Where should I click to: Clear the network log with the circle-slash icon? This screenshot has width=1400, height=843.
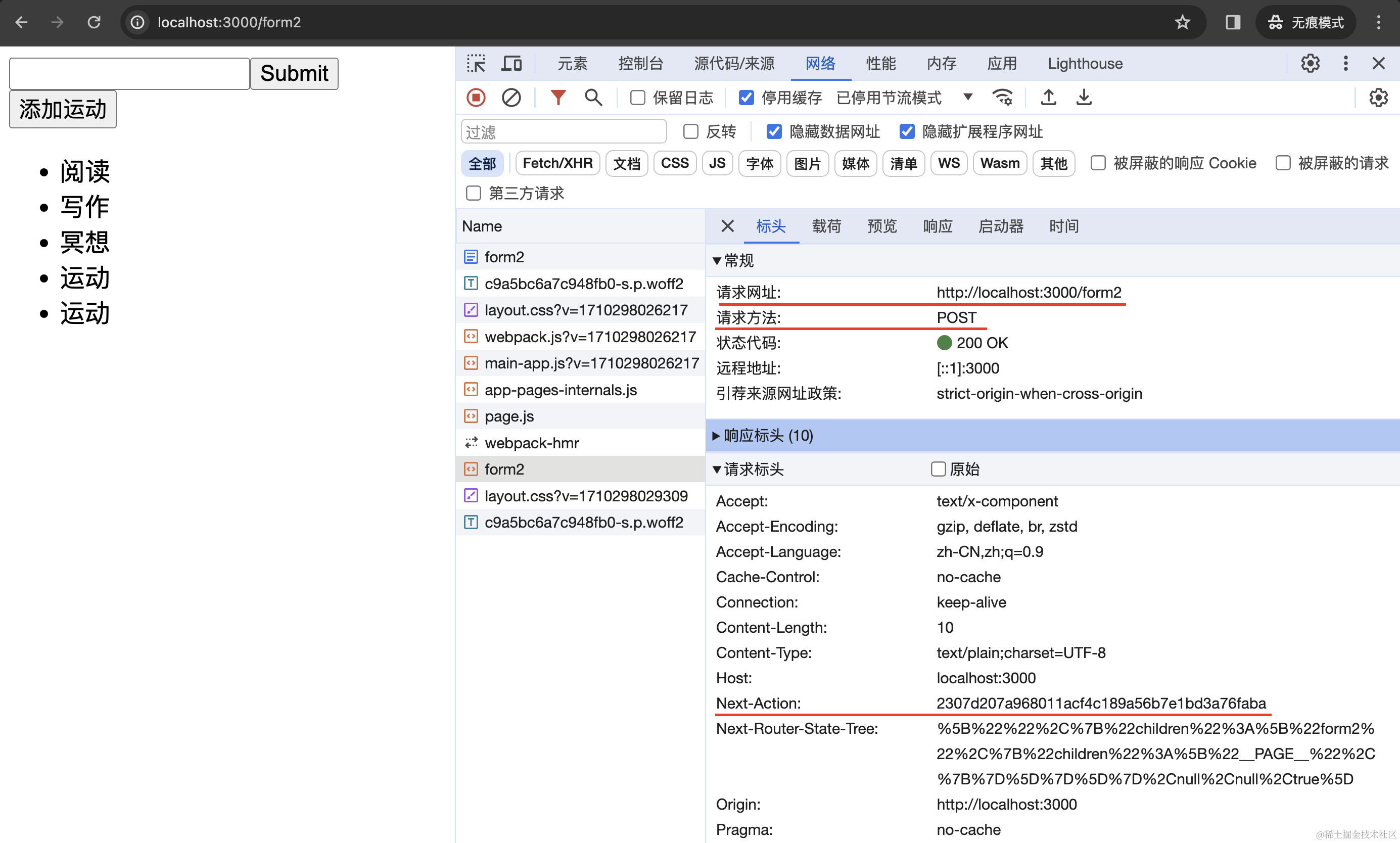click(x=511, y=98)
